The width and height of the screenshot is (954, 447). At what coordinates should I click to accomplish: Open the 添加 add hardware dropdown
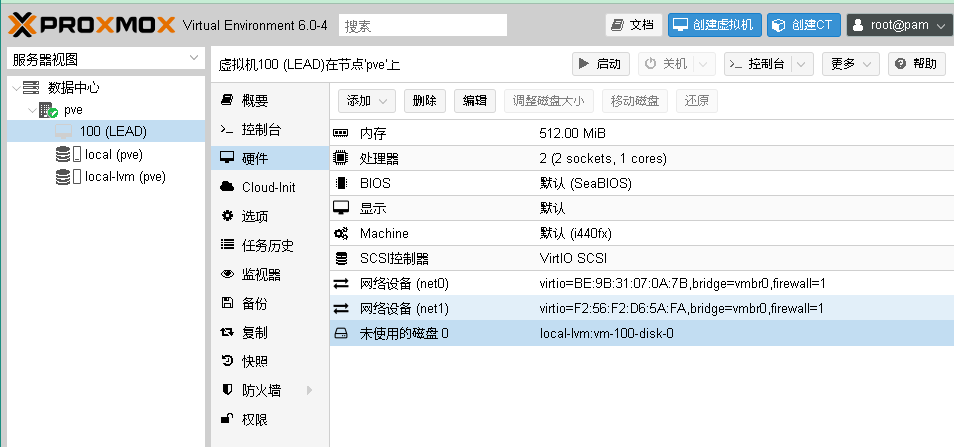tap(367, 101)
